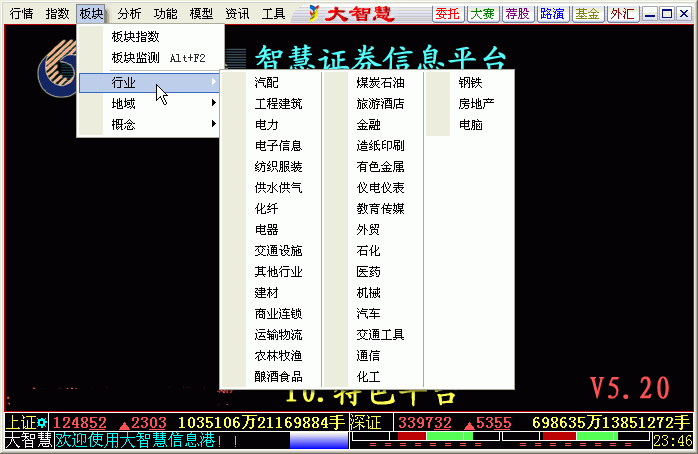Choose 煤炭石油 industry sector
The image size is (698, 454).
(373, 83)
